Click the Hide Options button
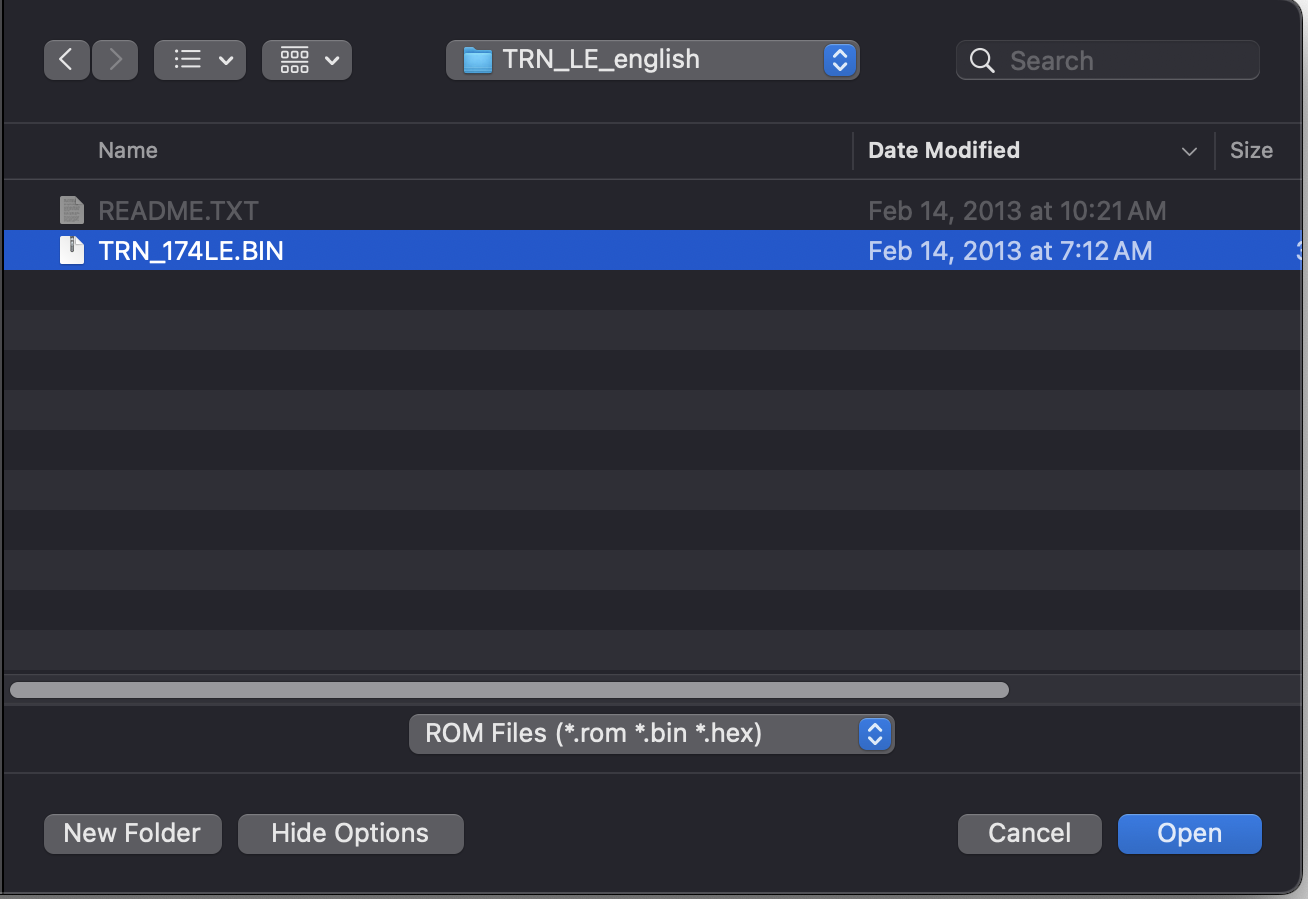This screenshot has width=1308, height=899. click(350, 833)
